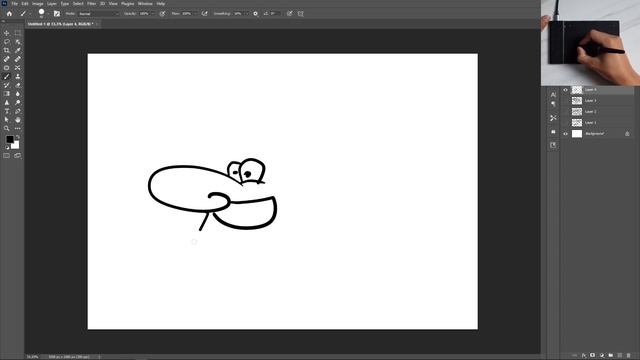Viewport: 640px width, 360px height.
Task: Open status bar info arrow
Action: click(x=99, y=357)
